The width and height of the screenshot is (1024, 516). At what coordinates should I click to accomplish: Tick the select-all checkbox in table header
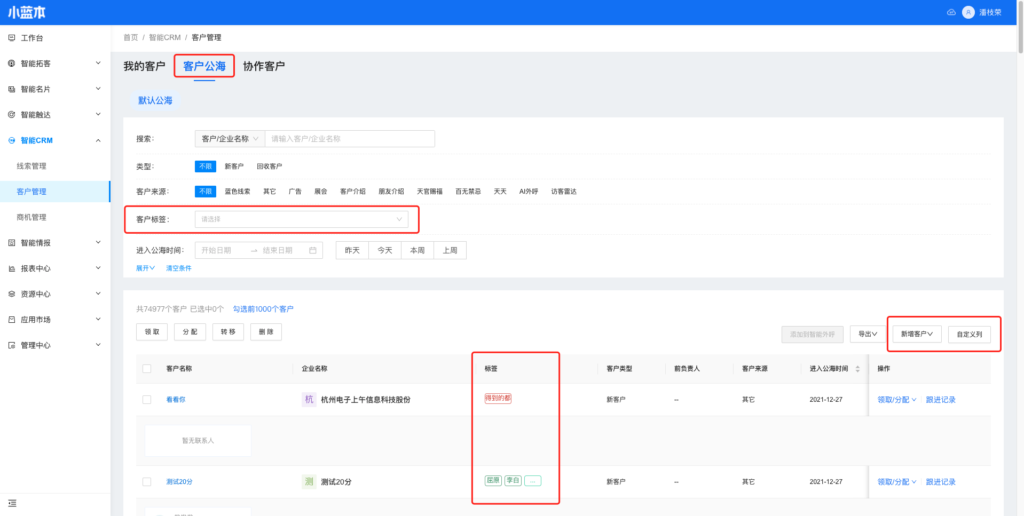coord(147,369)
